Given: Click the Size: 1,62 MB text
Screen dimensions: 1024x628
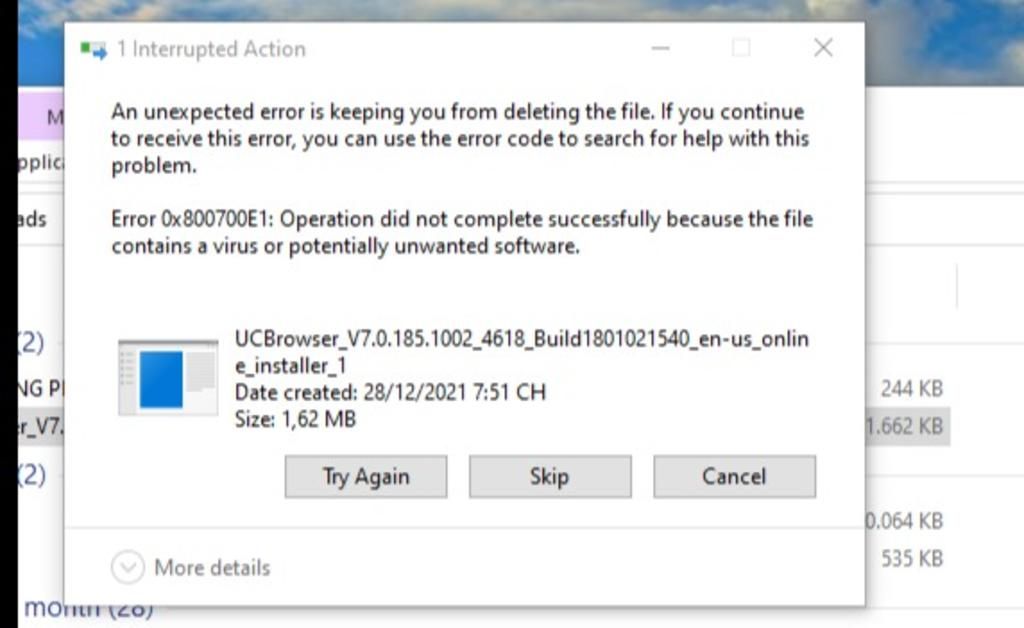Looking at the screenshot, I should (x=295, y=419).
